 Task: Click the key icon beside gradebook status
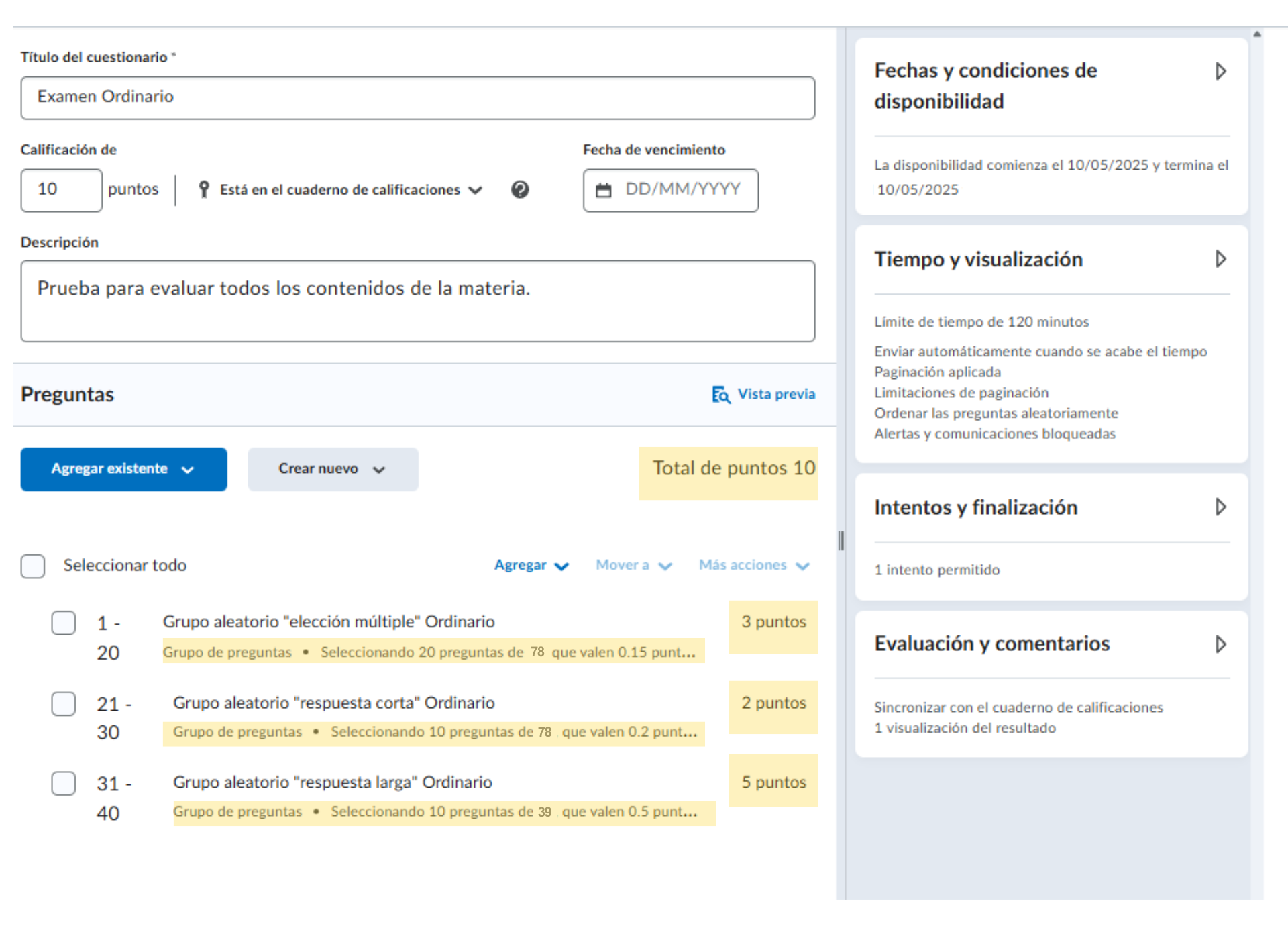click(204, 190)
